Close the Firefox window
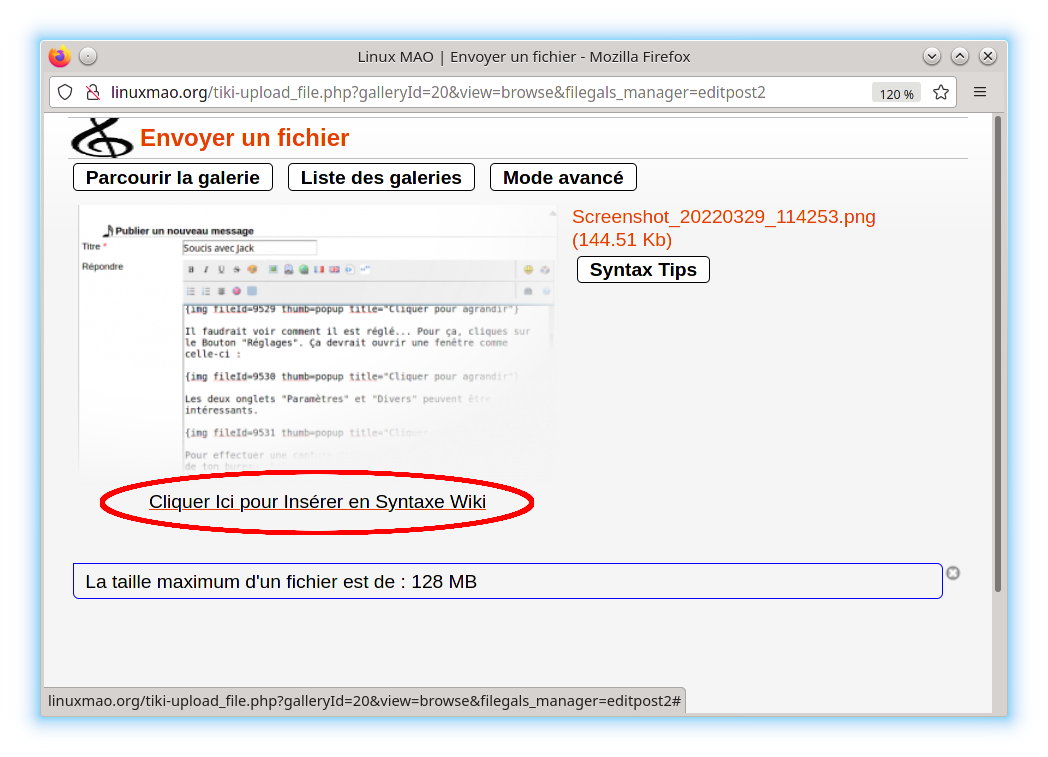 tap(988, 56)
